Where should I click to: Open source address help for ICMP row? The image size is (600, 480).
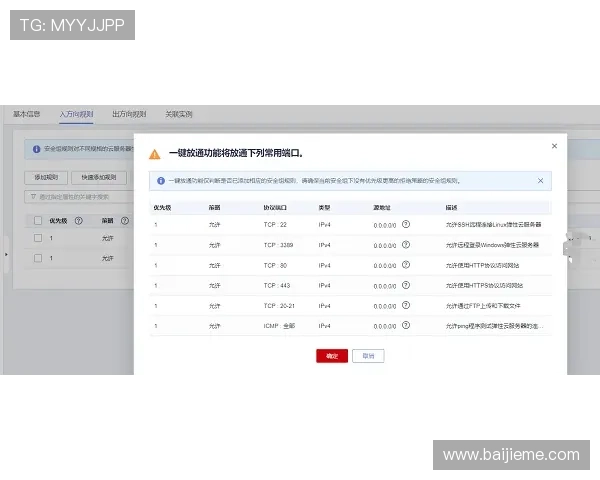[406, 325]
